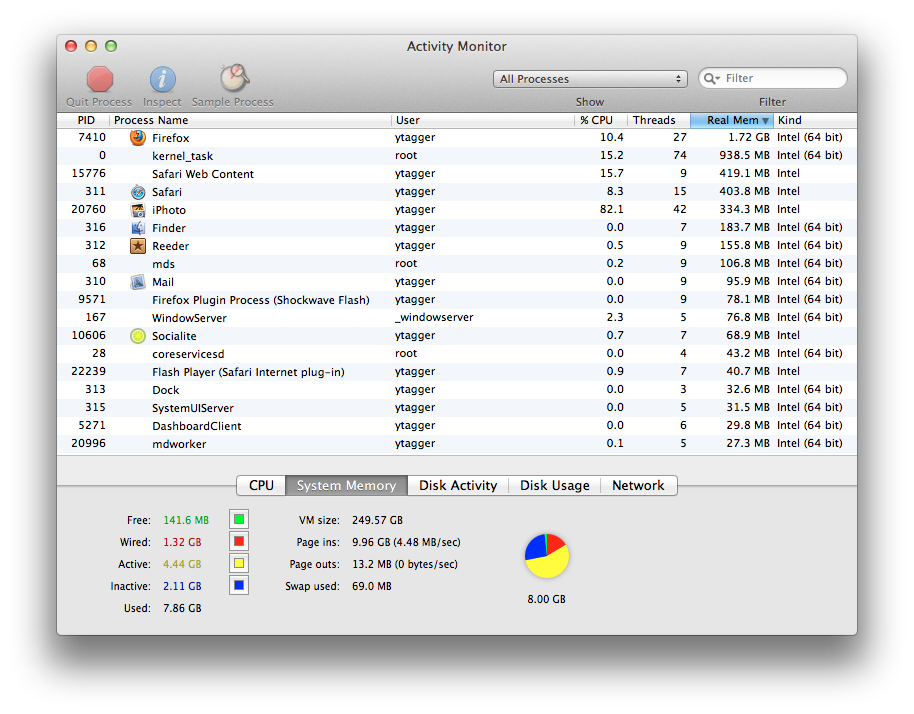The width and height of the screenshot is (914, 714).
Task: Select the mds process row
Action: click(x=457, y=263)
